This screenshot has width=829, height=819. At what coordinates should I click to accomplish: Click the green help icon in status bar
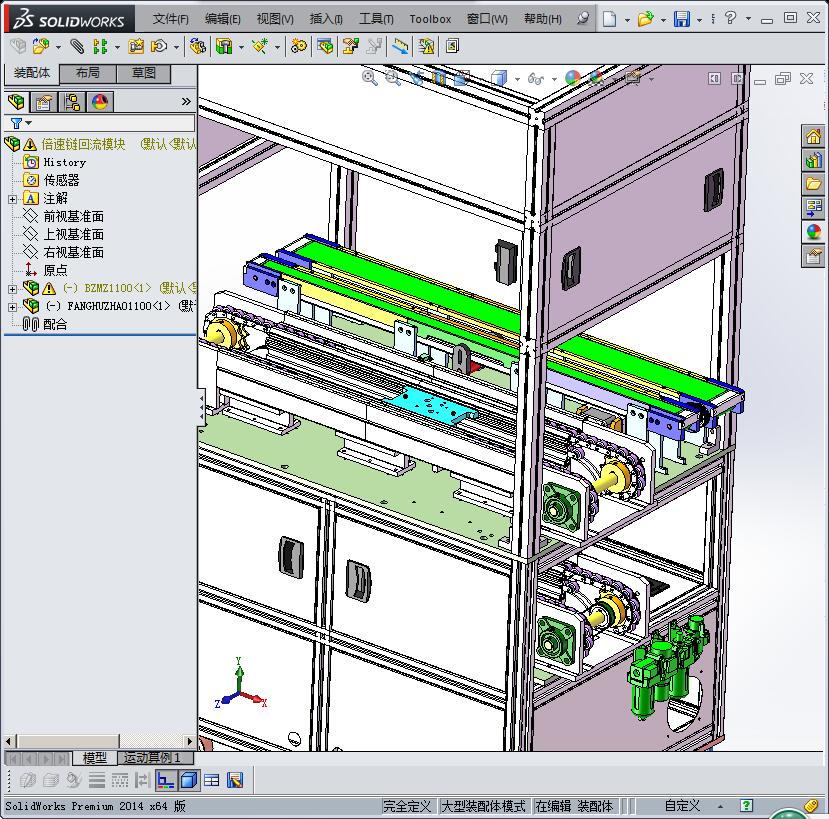[x=746, y=806]
